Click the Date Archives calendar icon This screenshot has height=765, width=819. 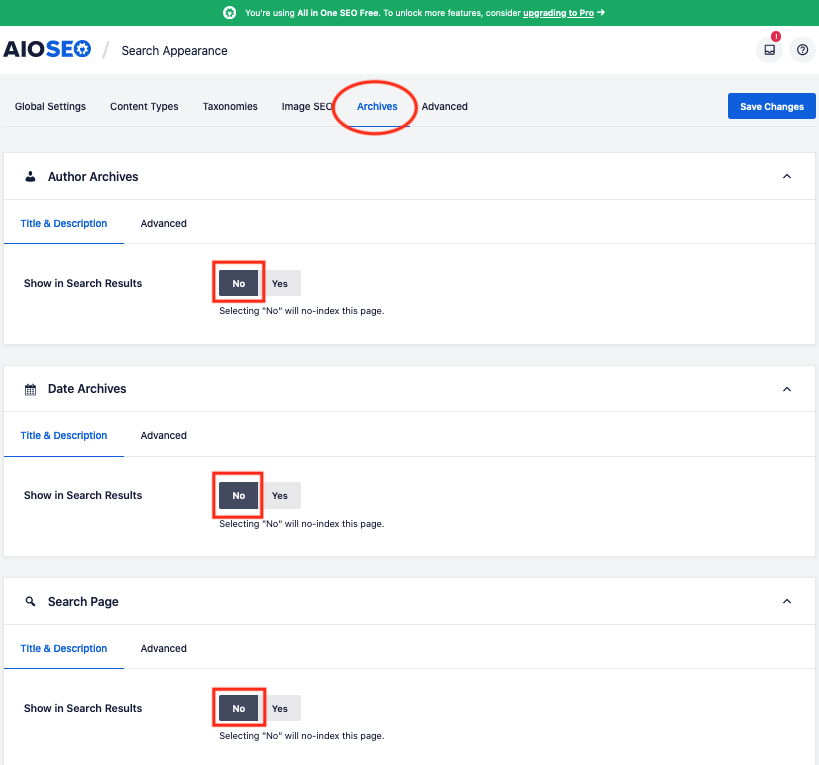[x=30, y=389]
